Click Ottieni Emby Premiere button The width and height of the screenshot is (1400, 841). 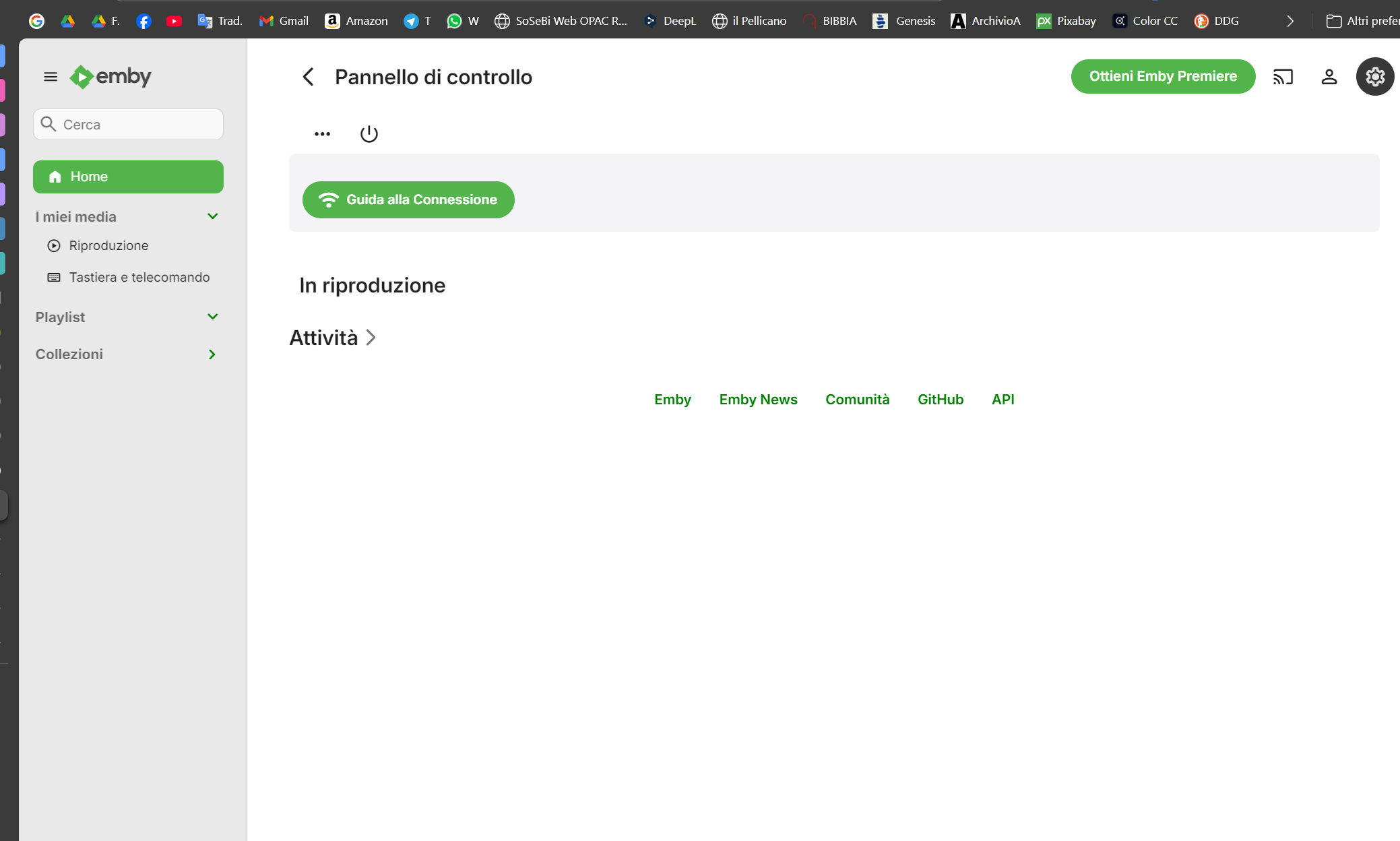pos(1163,77)
